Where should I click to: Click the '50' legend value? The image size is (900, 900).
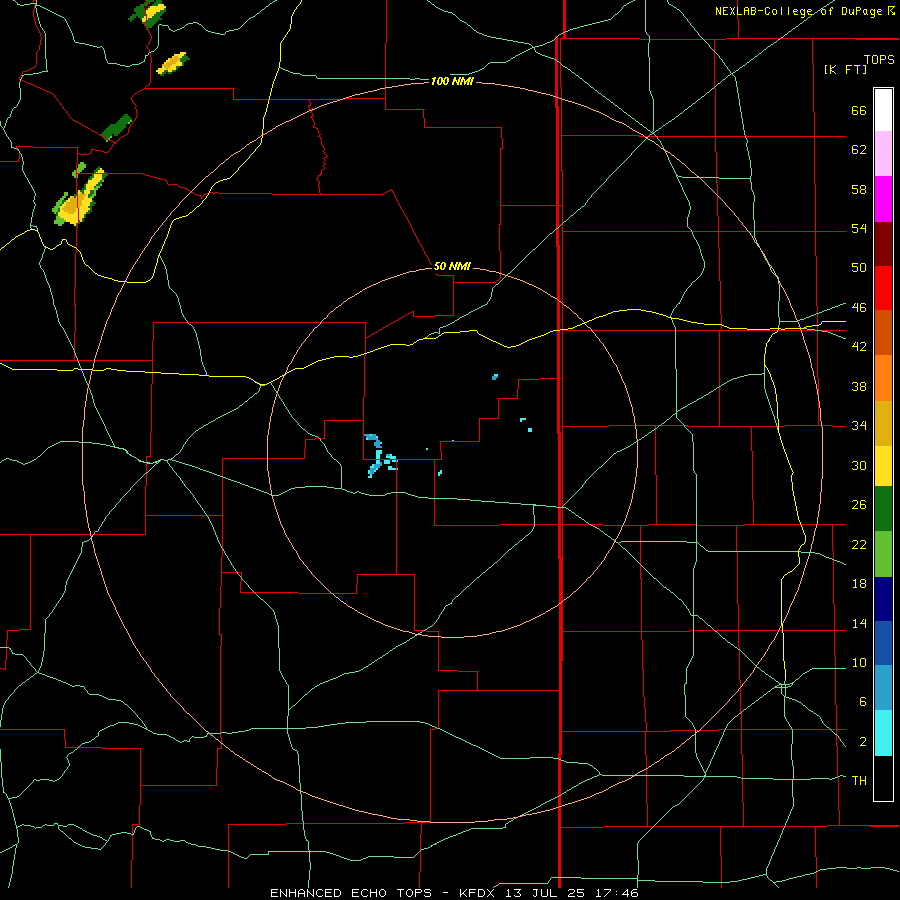[x=859, y=268]
